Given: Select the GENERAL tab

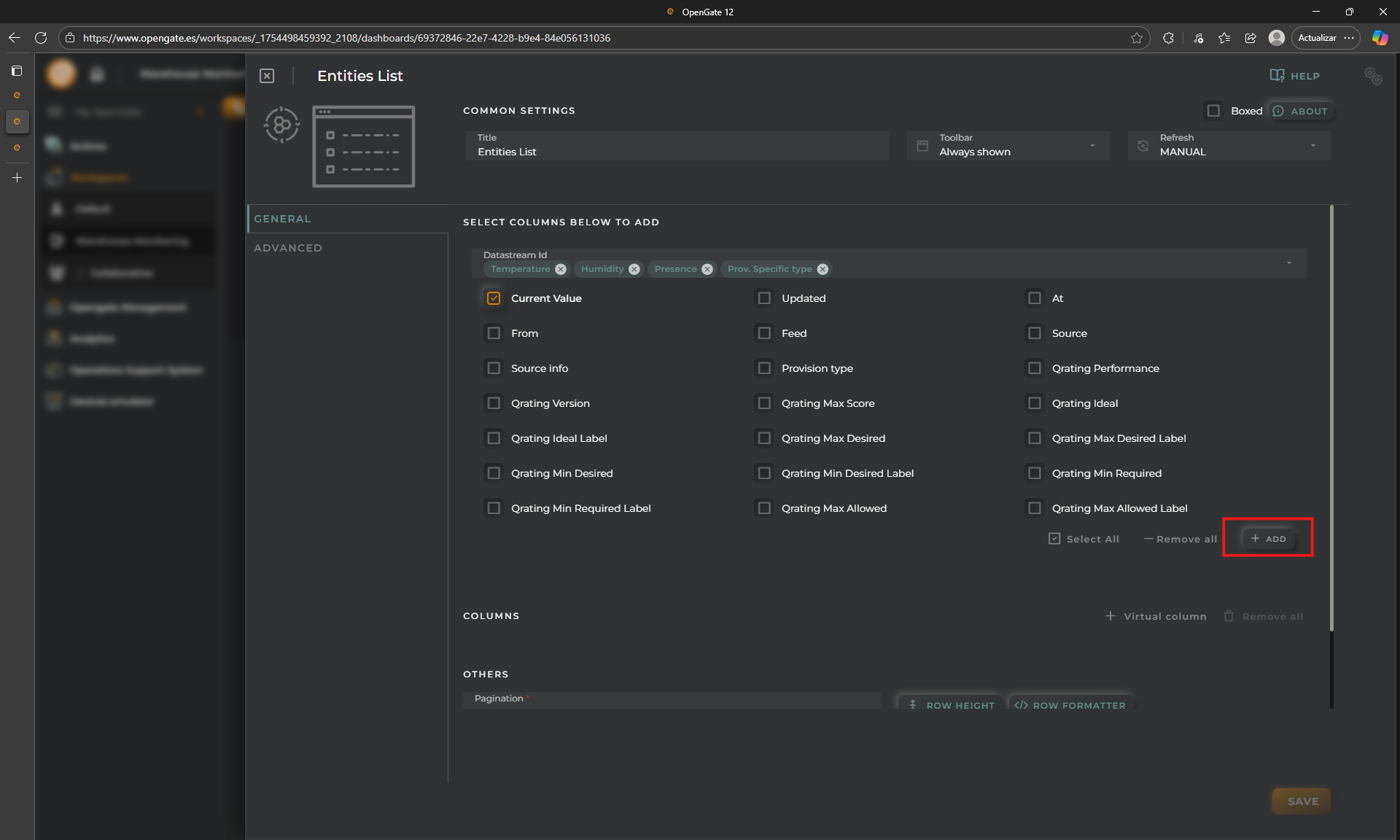Looking at the screenshot, I should click(x=282, y=219).
